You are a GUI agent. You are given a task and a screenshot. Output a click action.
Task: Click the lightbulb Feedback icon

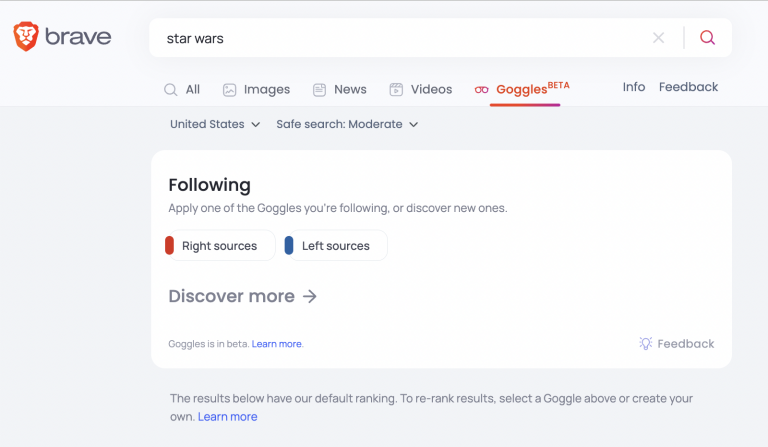[x=646, y=343]
